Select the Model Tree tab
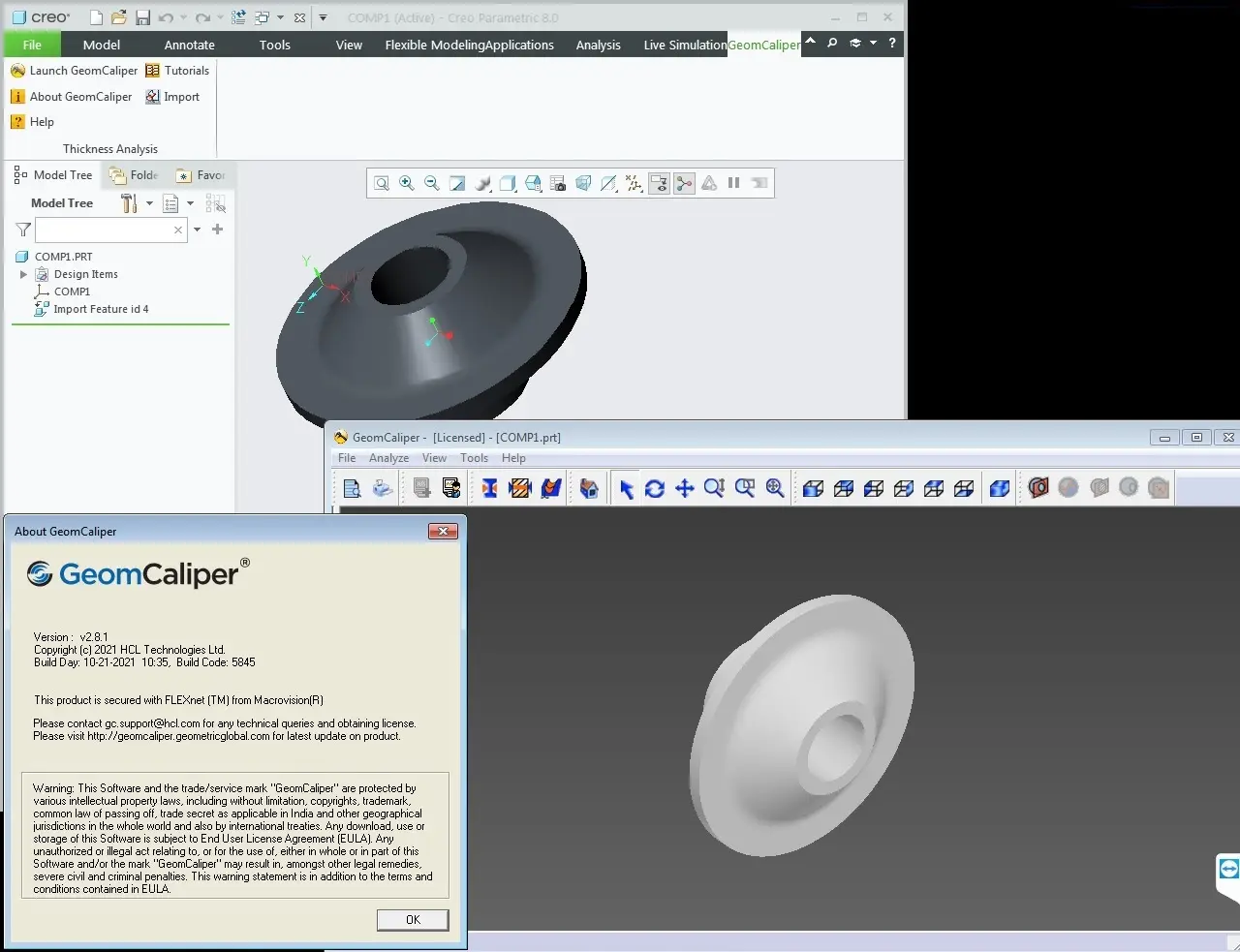 (53, 175)
